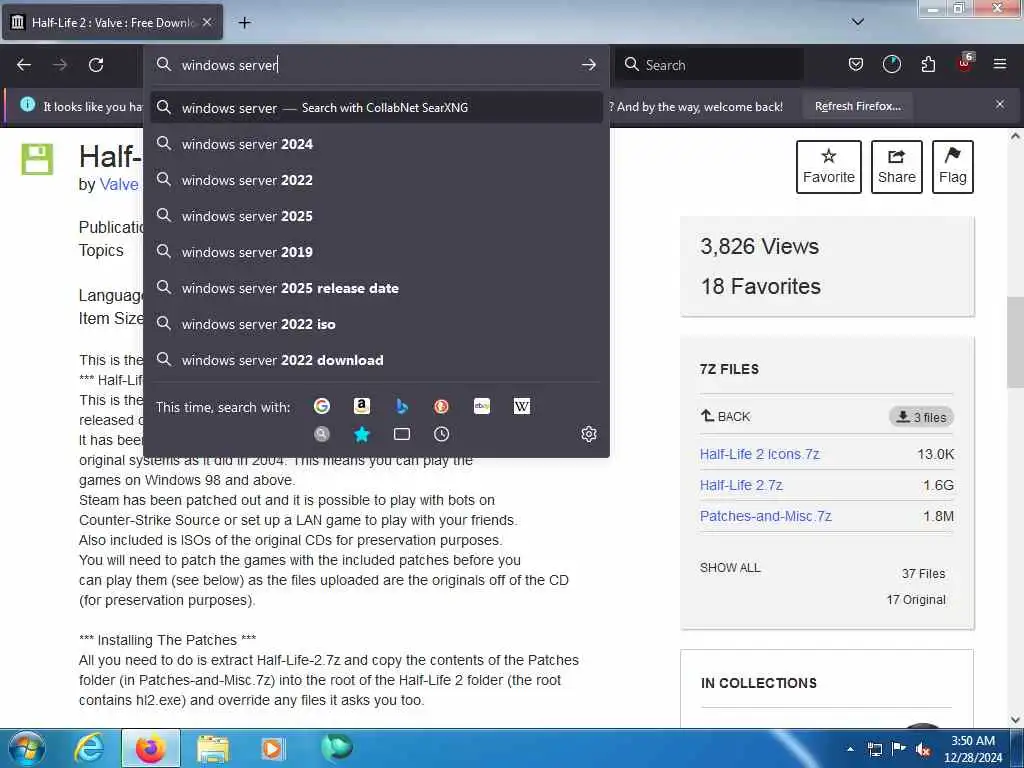Open search settings gear in dropdown
This screenshot has height=768, width=1024.
click(588, 434)
